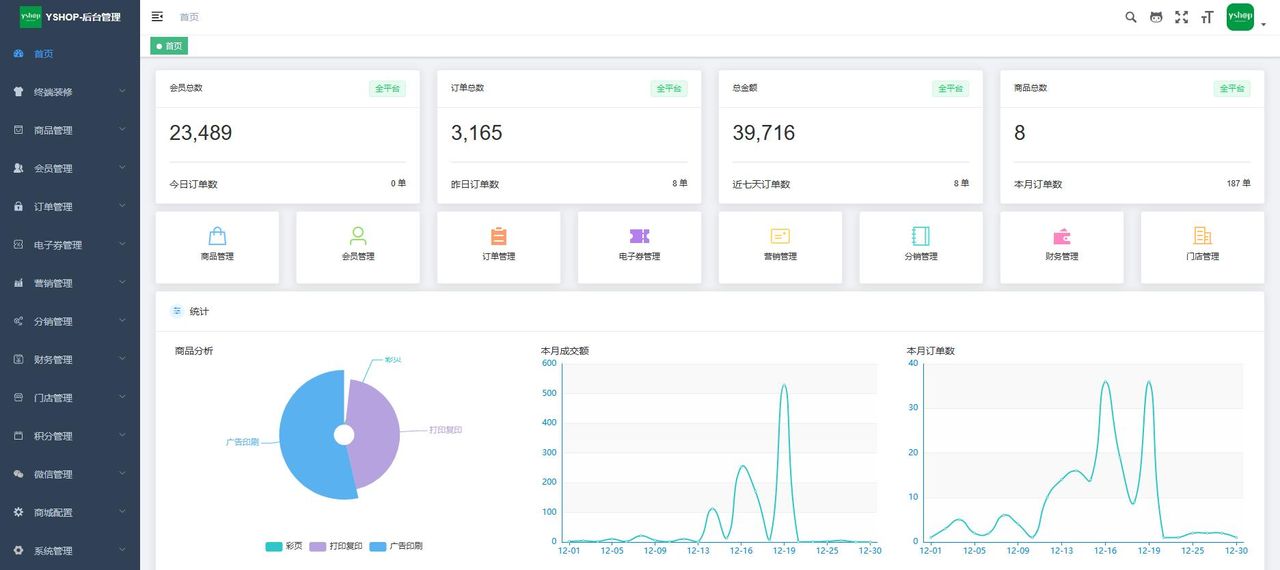The width and height of the screenshot is (1280, 570).
Task: Click 全平台 tag on 会员总数 card
Action: point(387,88)
